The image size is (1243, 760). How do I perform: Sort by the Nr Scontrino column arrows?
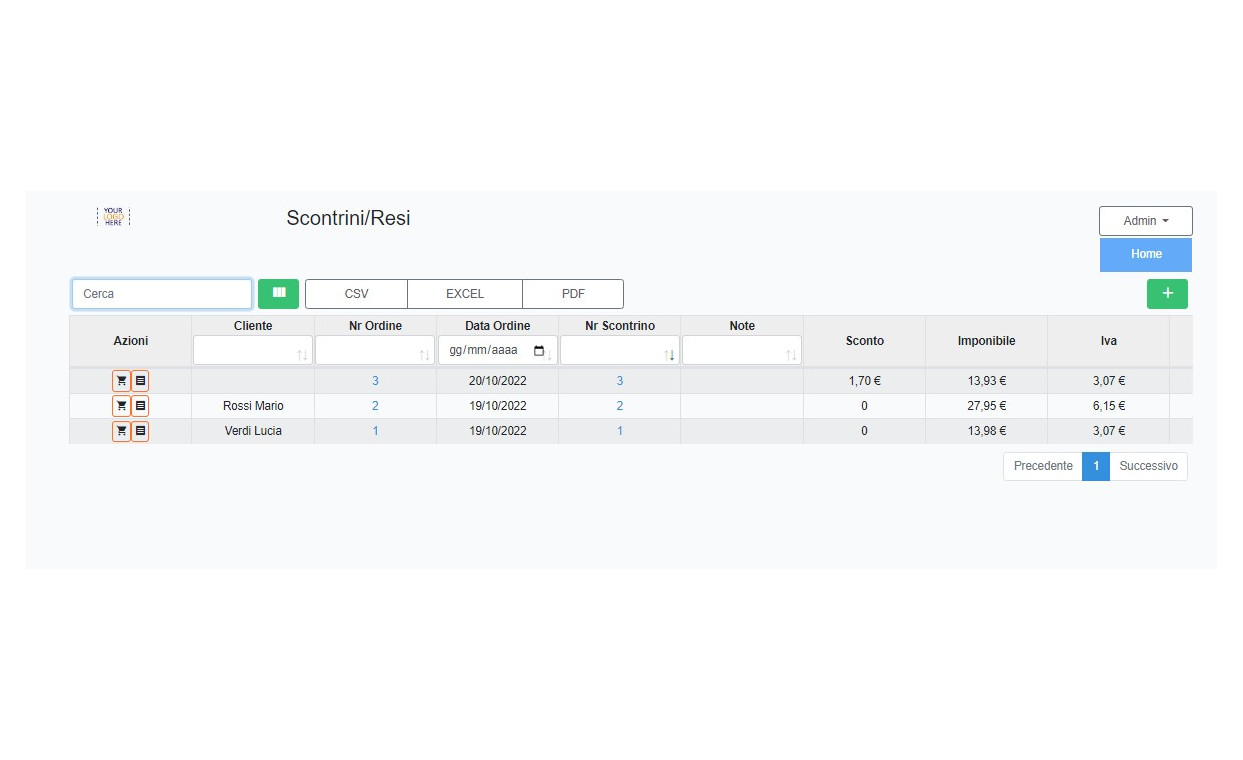pos(669,355)
